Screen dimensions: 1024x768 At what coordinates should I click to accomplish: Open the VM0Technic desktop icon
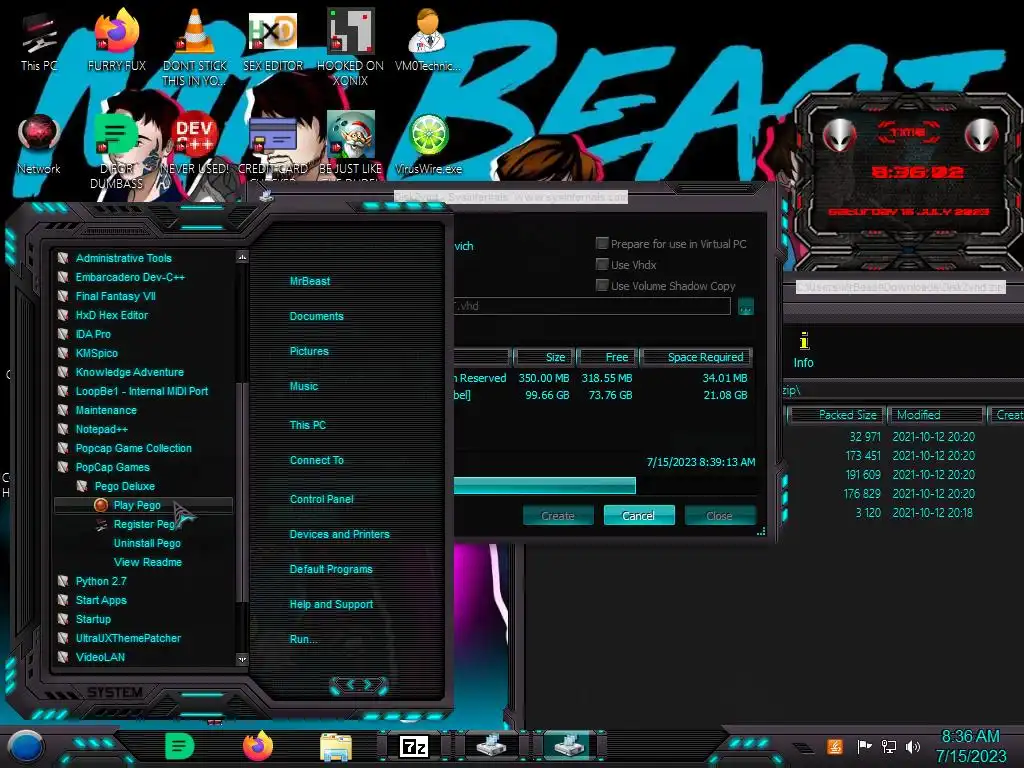coord(428,40)
